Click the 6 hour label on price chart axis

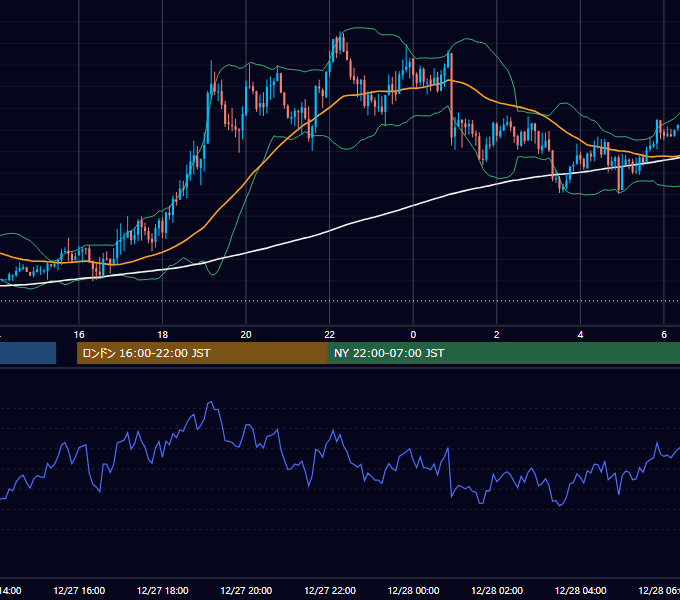664,335
